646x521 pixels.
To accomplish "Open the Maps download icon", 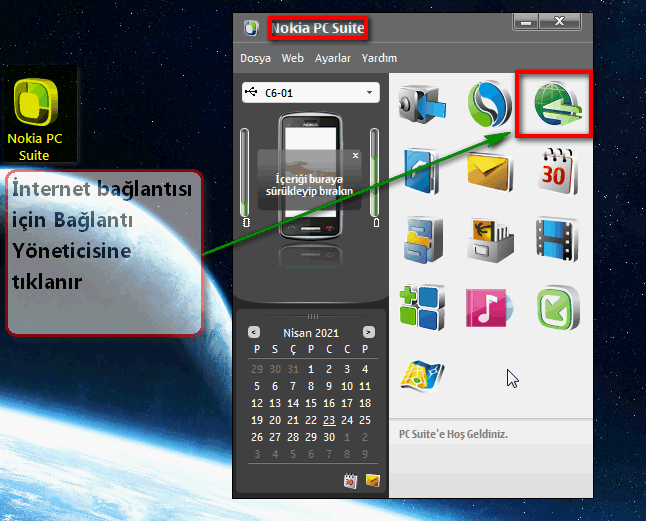I will (422, 376).
